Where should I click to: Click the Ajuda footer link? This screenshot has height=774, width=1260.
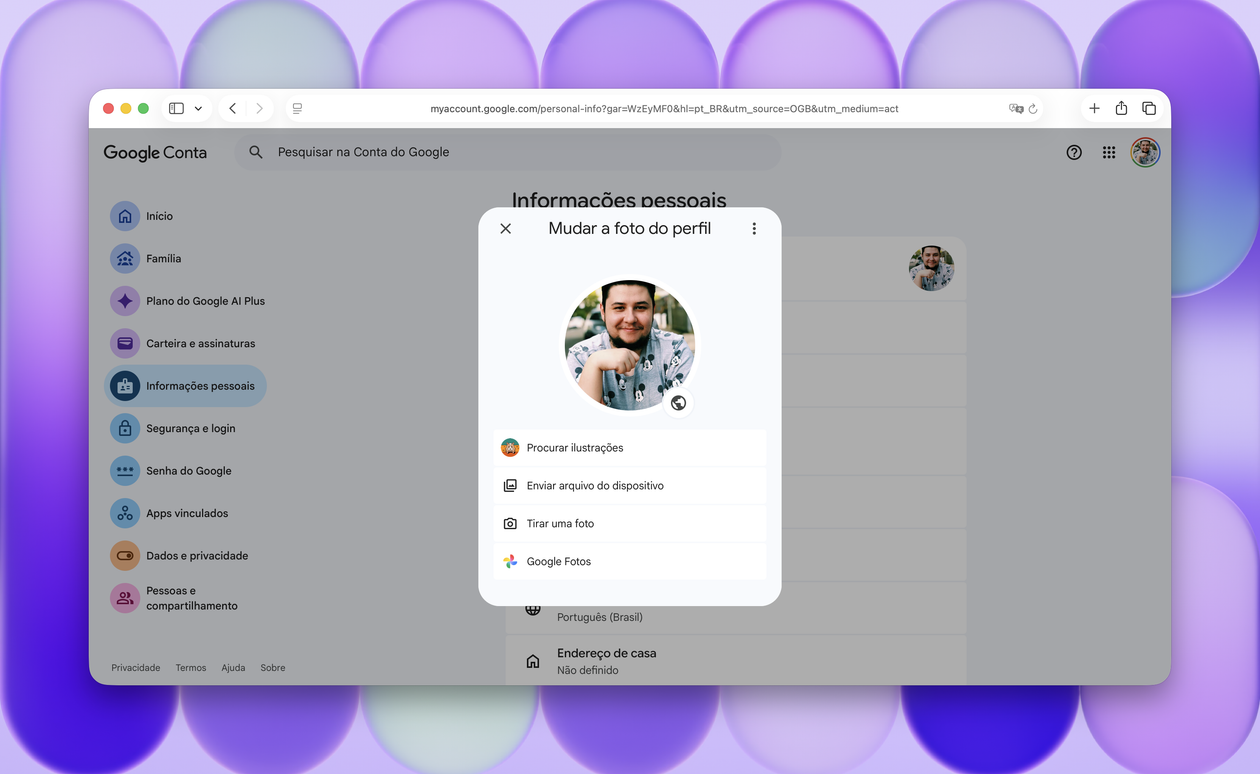point(233,668)
